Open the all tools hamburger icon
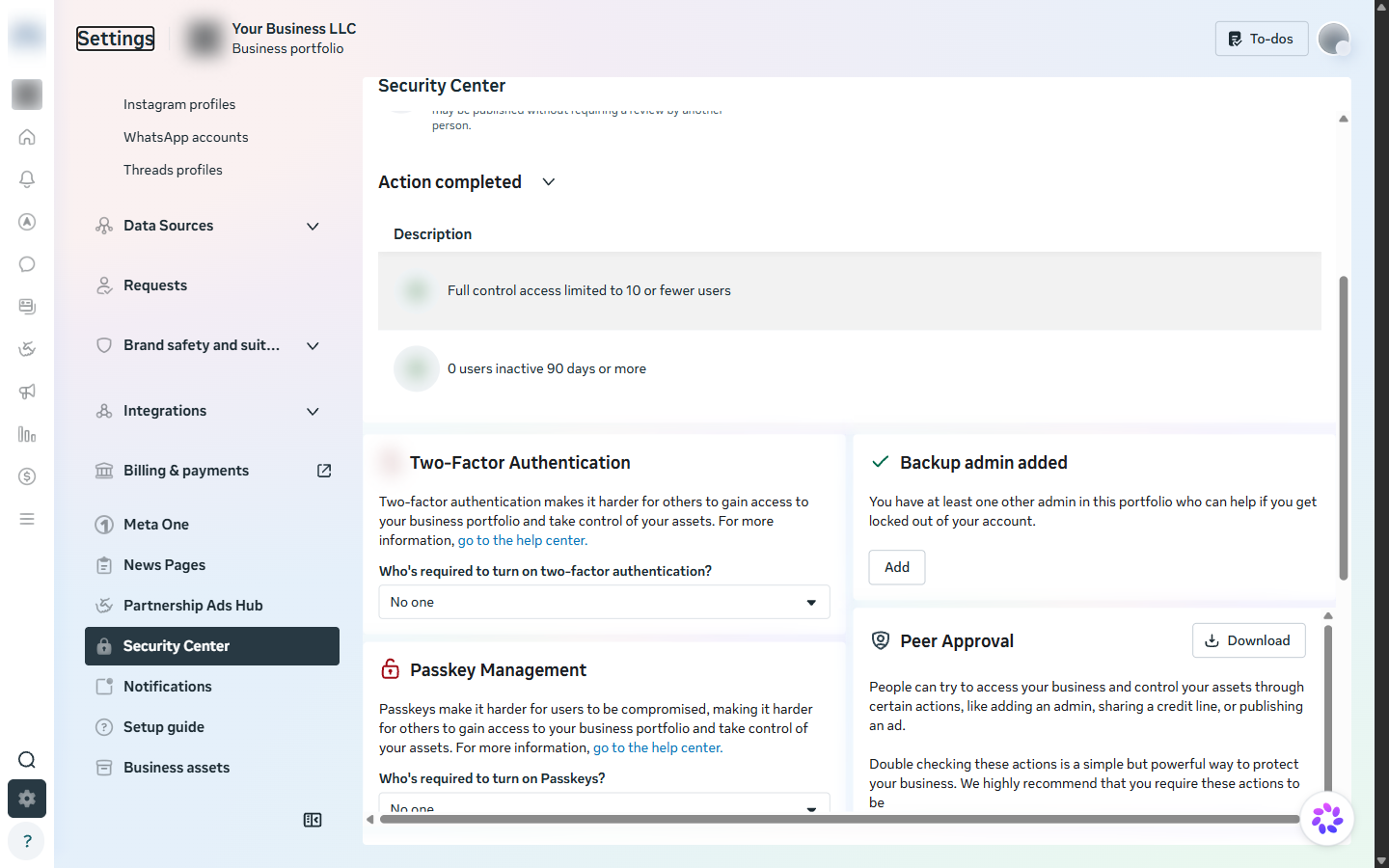 coord(27,519)
